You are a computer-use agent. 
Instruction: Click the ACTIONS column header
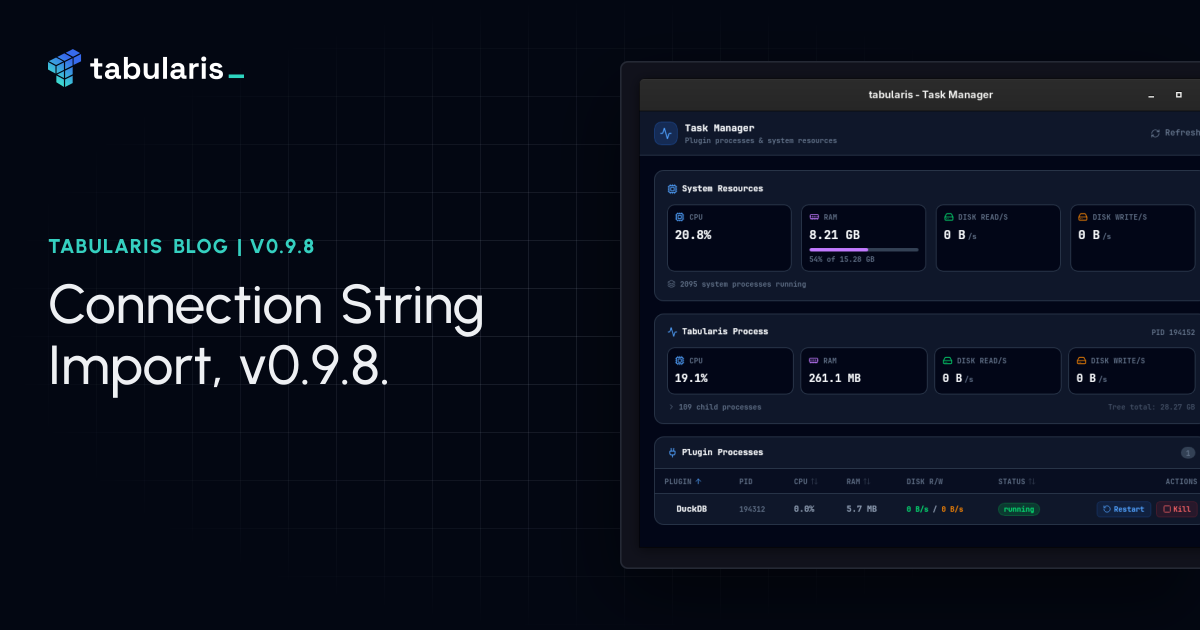[x=1181, y=482]
